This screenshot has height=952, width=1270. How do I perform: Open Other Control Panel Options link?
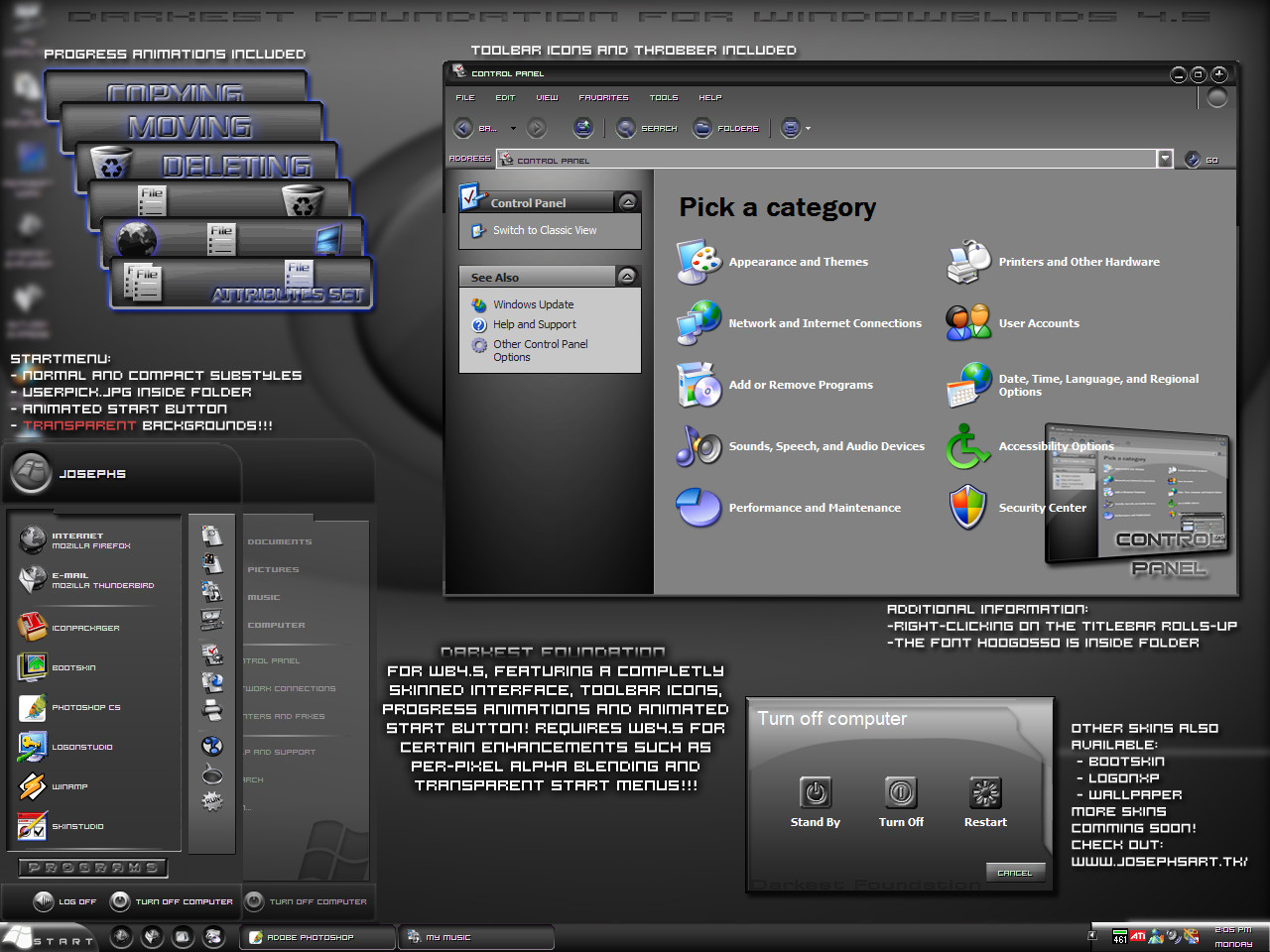click(540, 350)
